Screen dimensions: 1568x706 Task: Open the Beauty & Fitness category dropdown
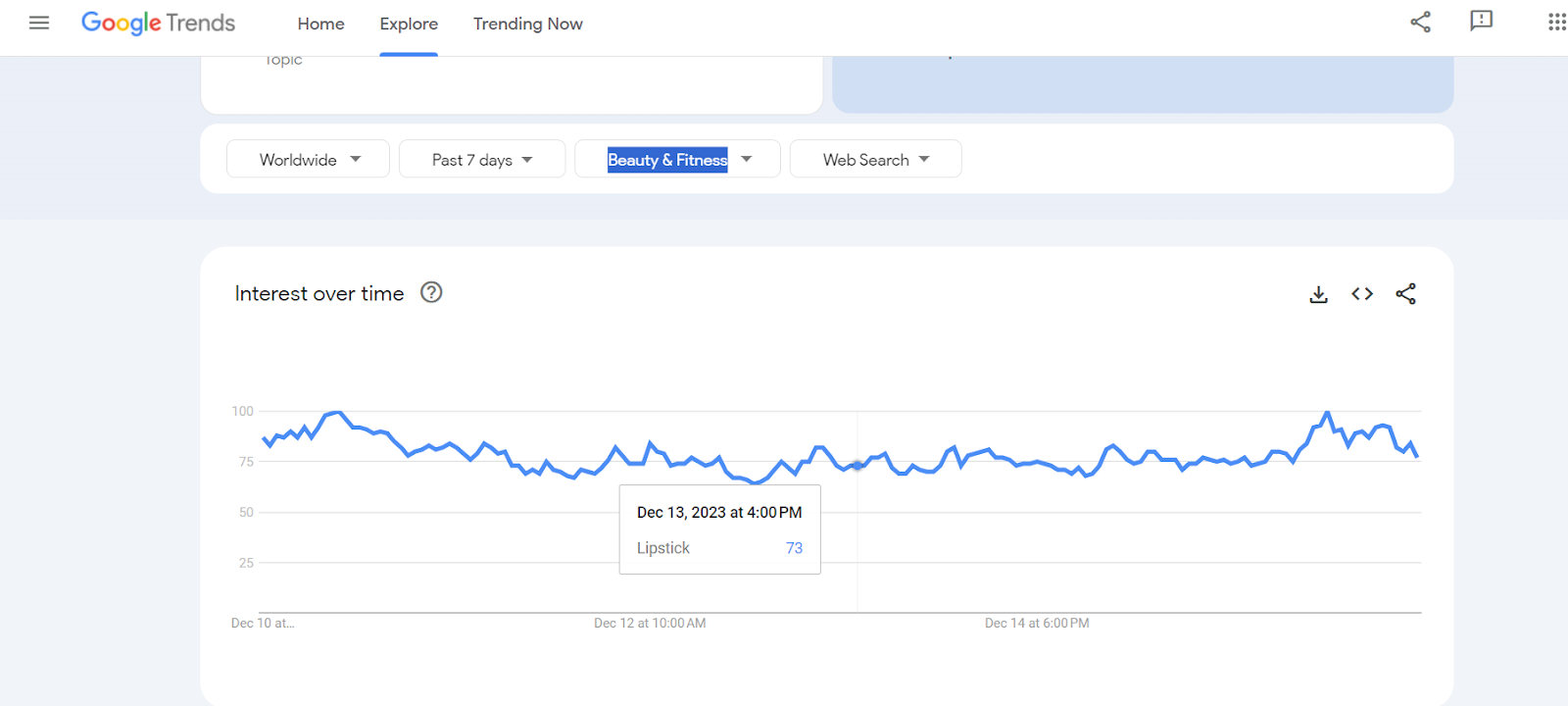coord(677,159)
